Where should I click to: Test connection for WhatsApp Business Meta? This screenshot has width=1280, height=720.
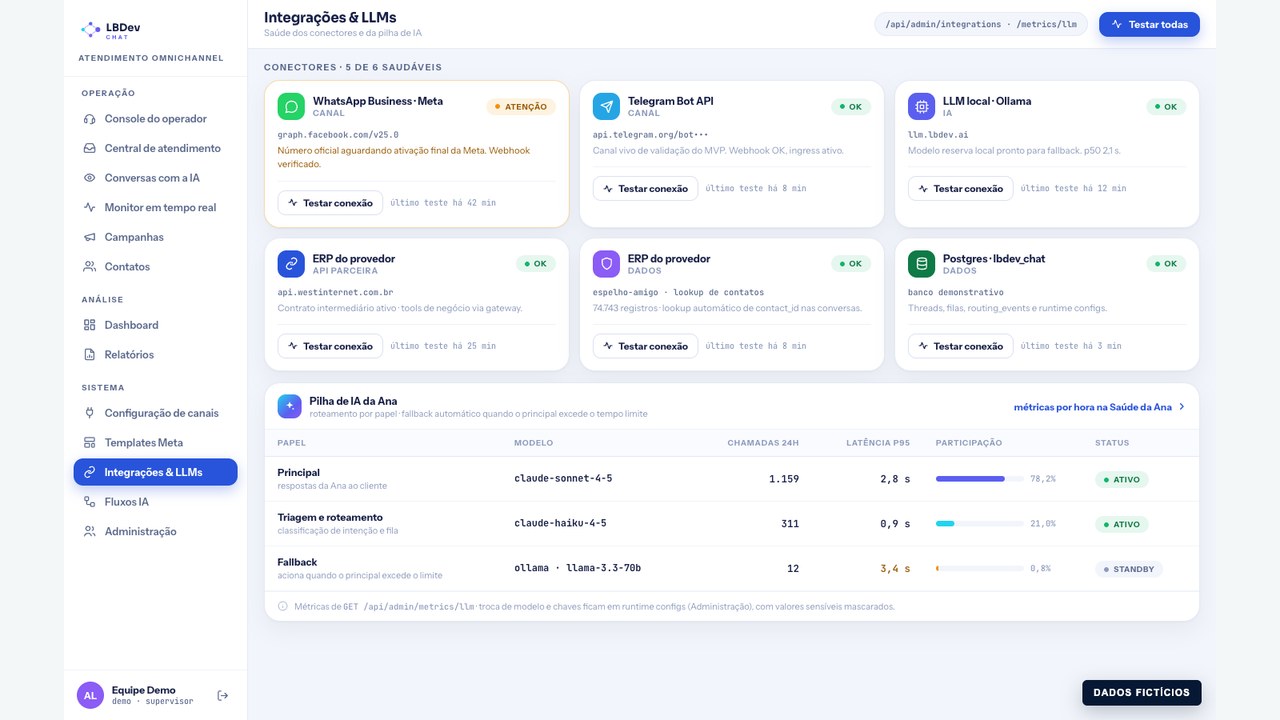[x=330, y=203]
